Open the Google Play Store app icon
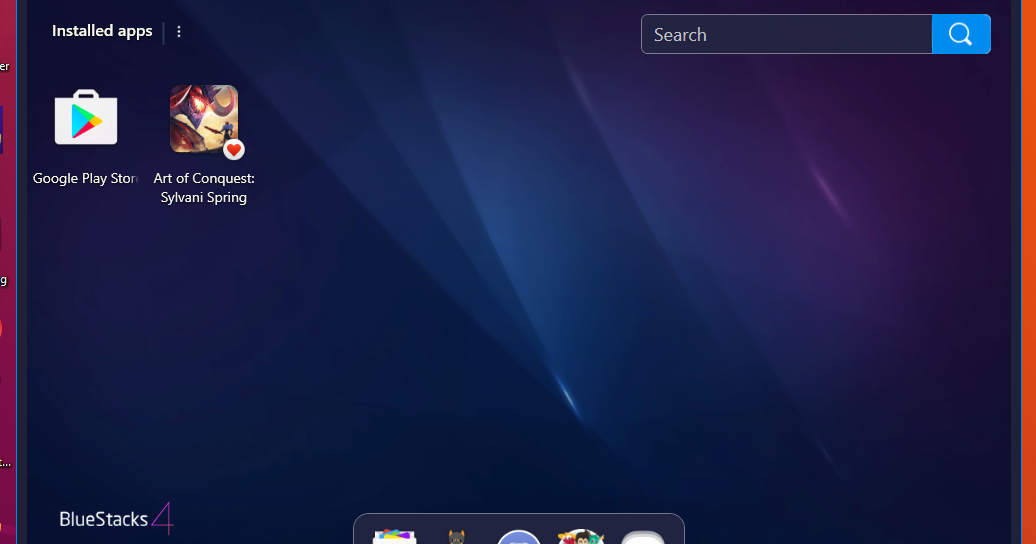 (x=86, y=118)
